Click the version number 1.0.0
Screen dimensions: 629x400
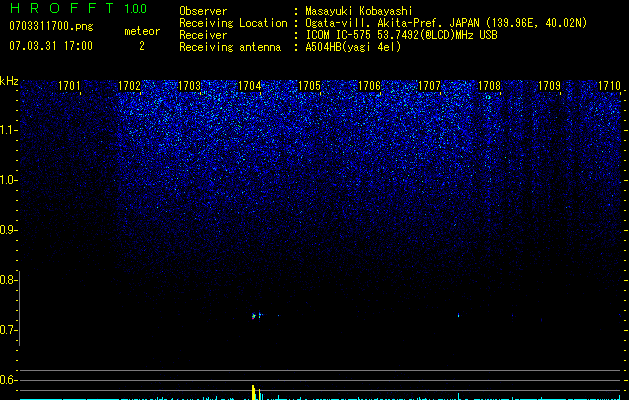[x=135, y=8]
